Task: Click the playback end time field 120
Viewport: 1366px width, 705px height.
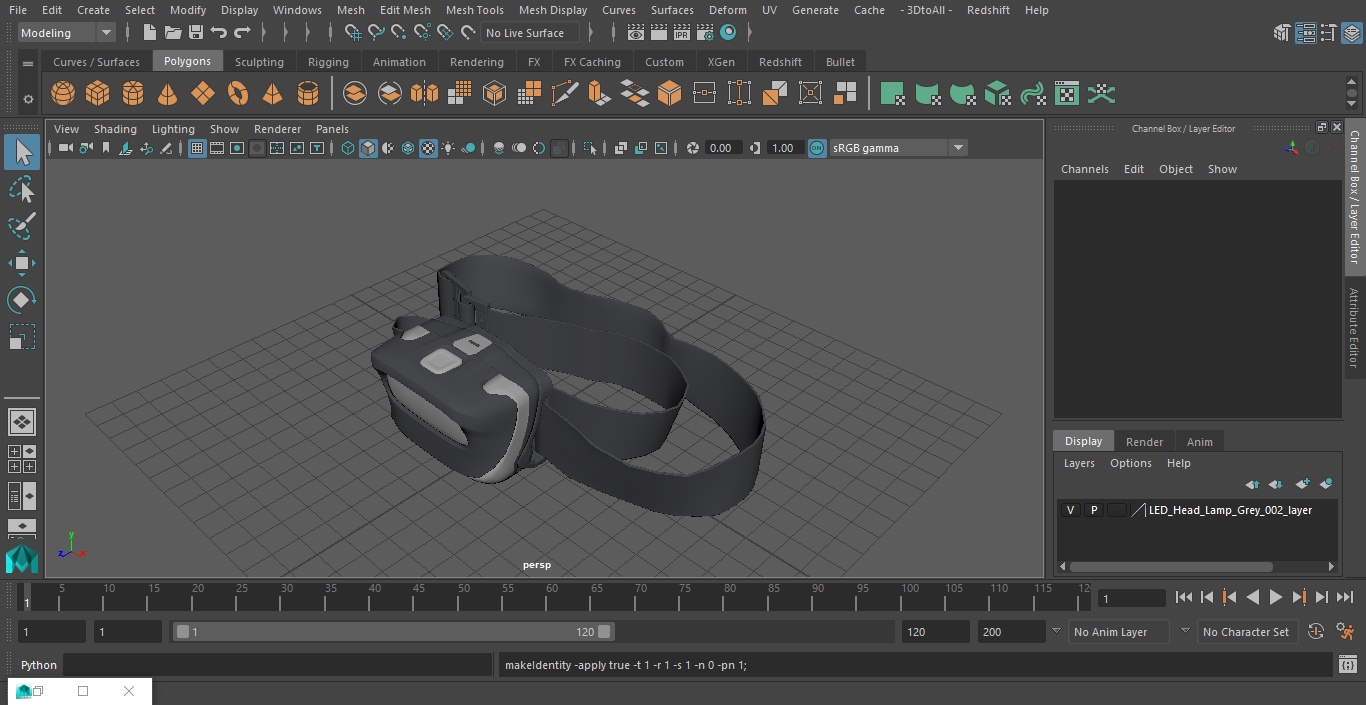Action: [935, 632]
